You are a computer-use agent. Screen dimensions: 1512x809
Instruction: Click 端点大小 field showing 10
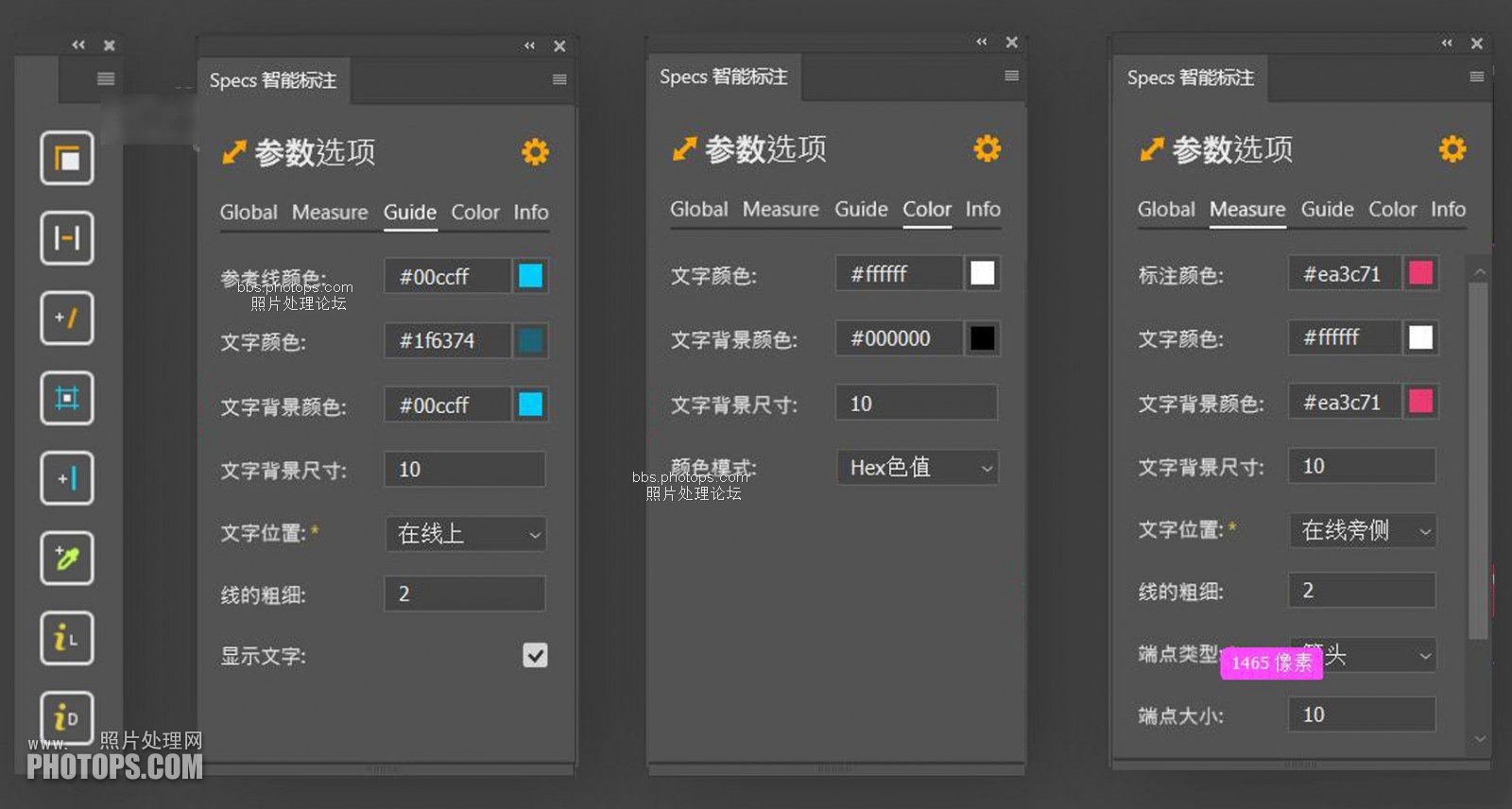pyautogui.click(x=1362, y=714)
